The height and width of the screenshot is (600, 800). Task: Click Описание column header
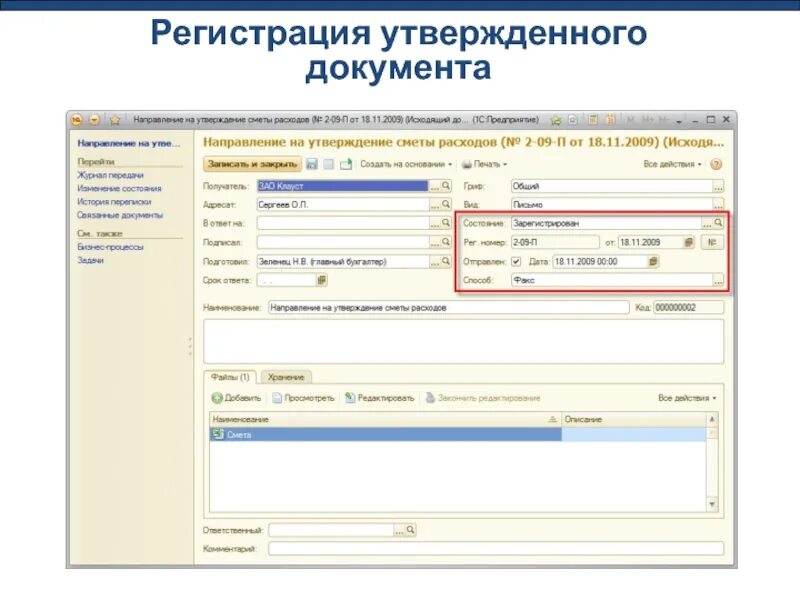(x=633, y=419)
